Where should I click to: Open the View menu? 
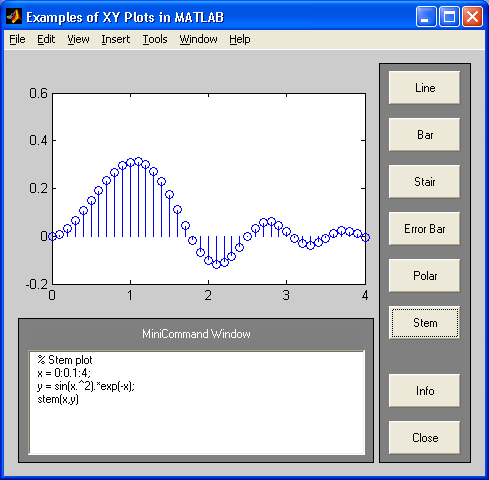[78, 39]
